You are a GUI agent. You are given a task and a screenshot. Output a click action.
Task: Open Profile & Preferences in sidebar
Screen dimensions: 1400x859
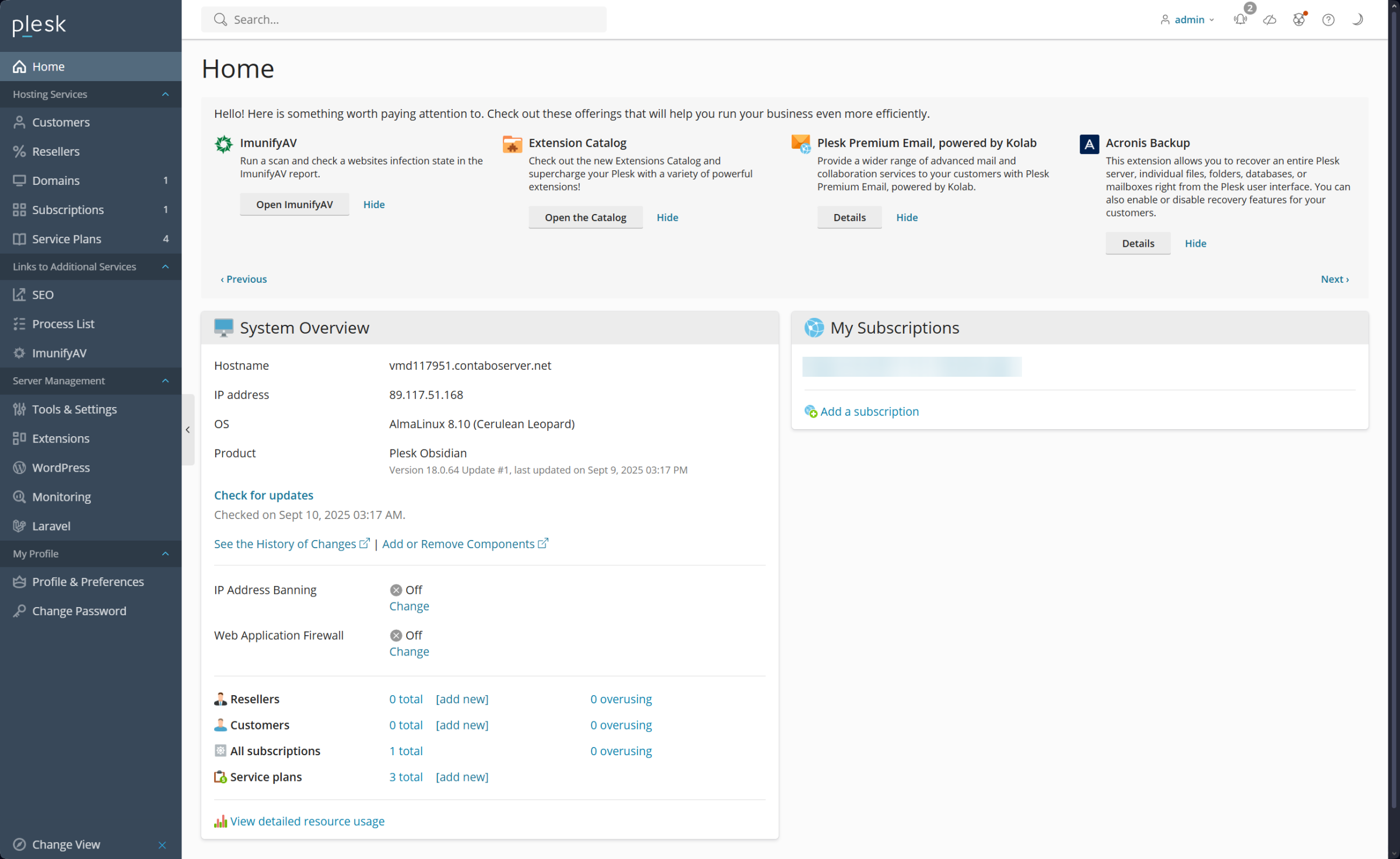(x=90, y=581)
